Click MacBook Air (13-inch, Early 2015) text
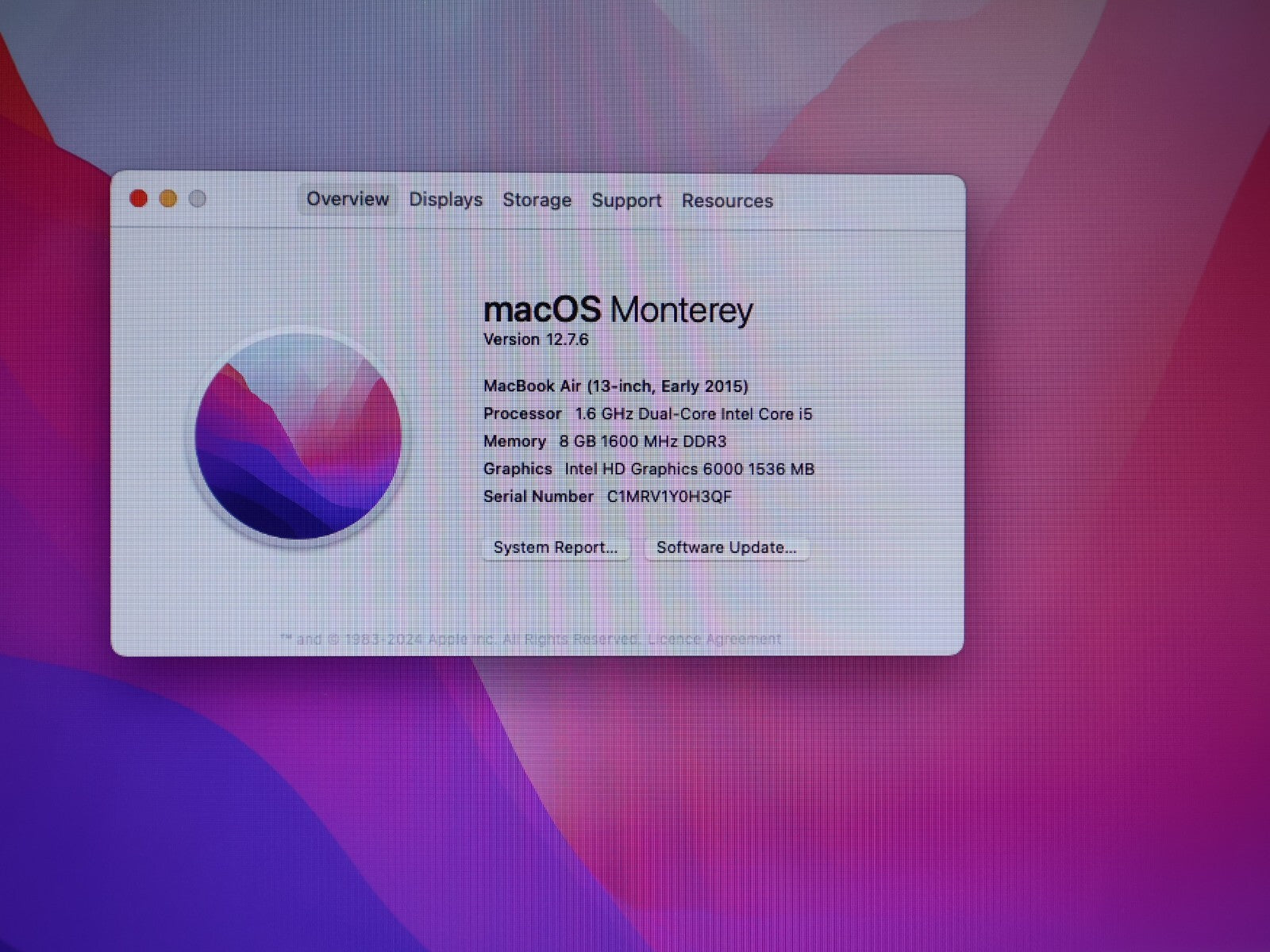The width and height of the screenshot is (1270, 952). pos(616,386)
